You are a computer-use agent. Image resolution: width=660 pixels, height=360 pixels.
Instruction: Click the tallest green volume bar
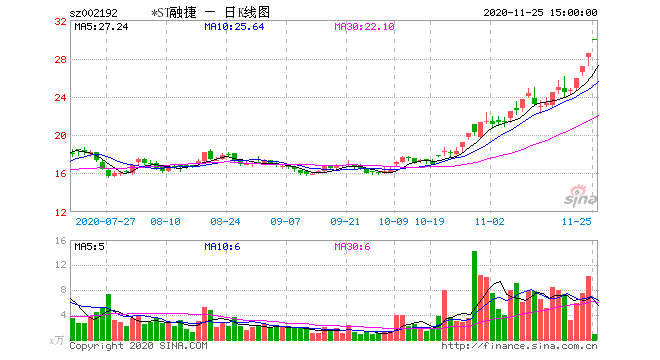pyautogui.click(x=474, y=296)
